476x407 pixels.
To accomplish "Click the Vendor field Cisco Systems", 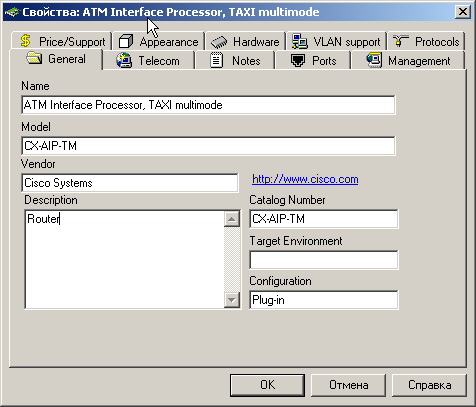I will (130, 183).
